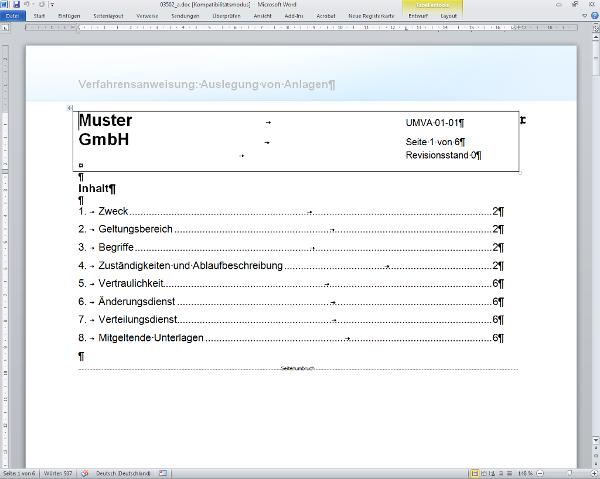Click the zoom in plus button
The height and width of the screenshot is (479, 600).
592,473
